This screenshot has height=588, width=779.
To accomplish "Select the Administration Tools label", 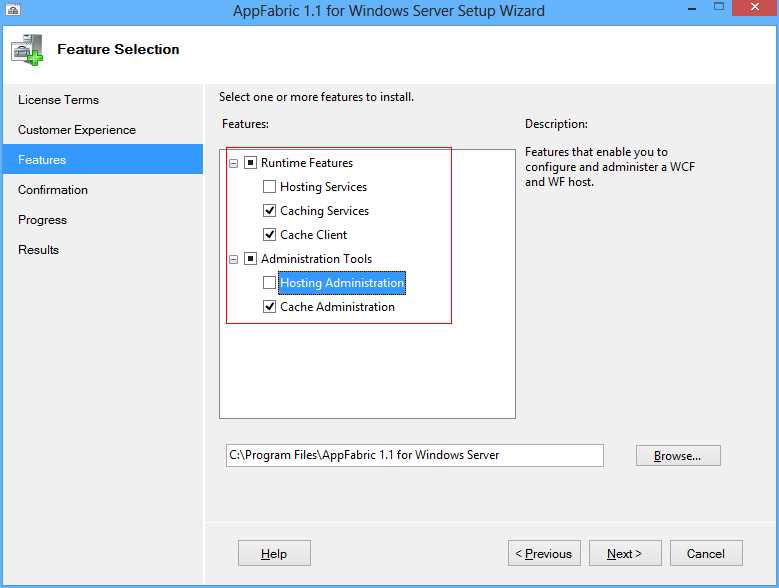I will click(x=316, y=259).
